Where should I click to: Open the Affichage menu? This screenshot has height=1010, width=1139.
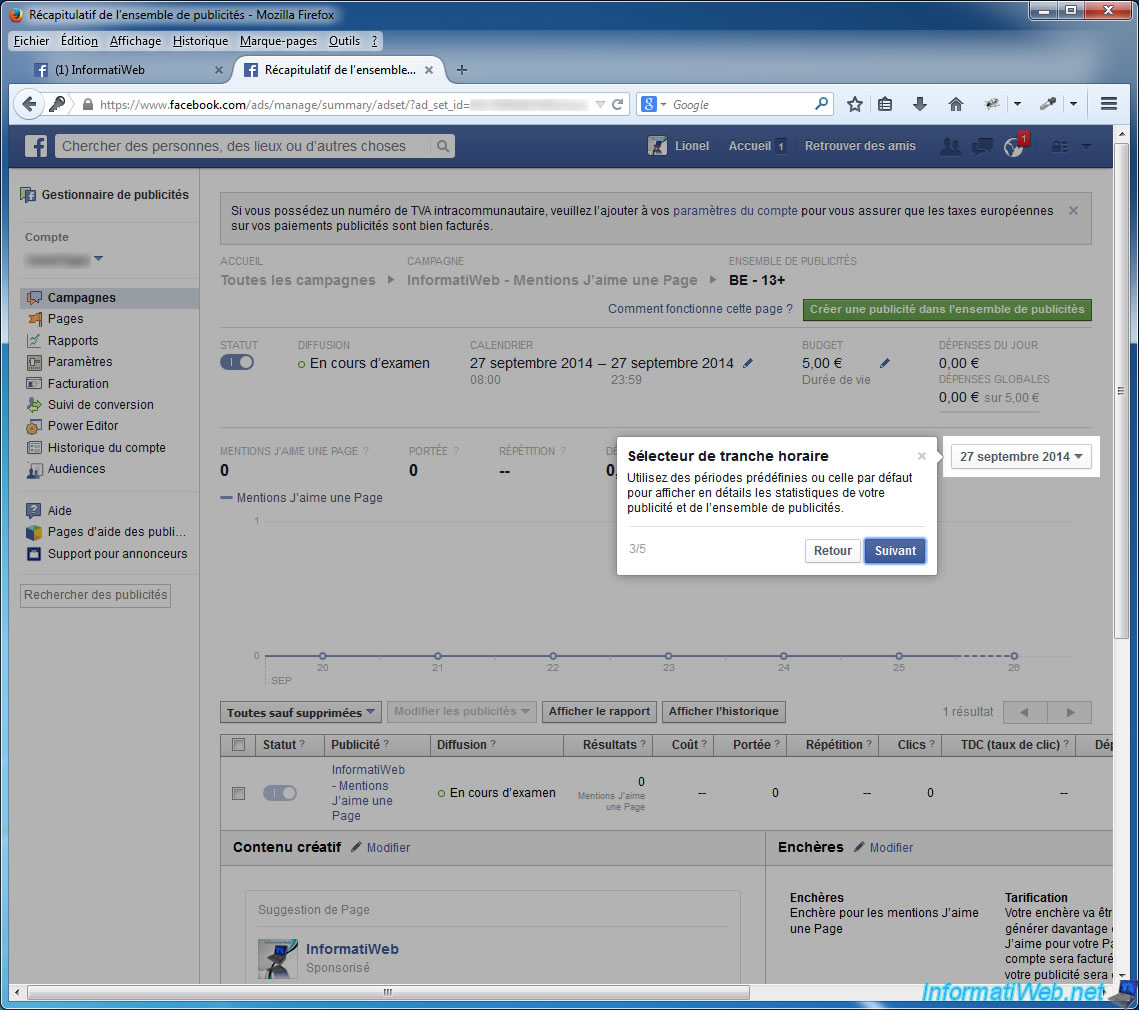coord(135,41)
